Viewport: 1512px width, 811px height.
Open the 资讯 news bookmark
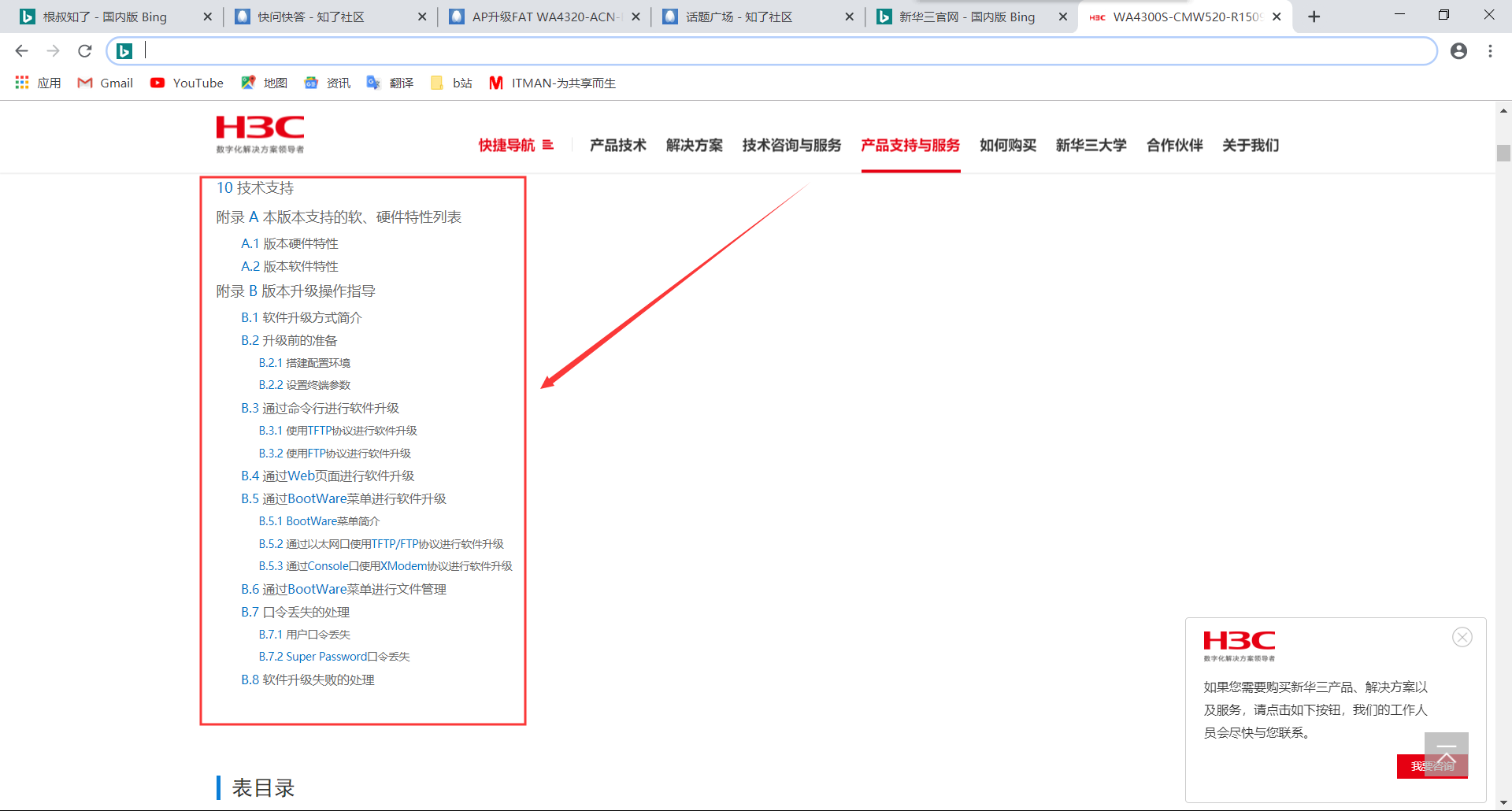pyautogui.click(x=328, y=83)
